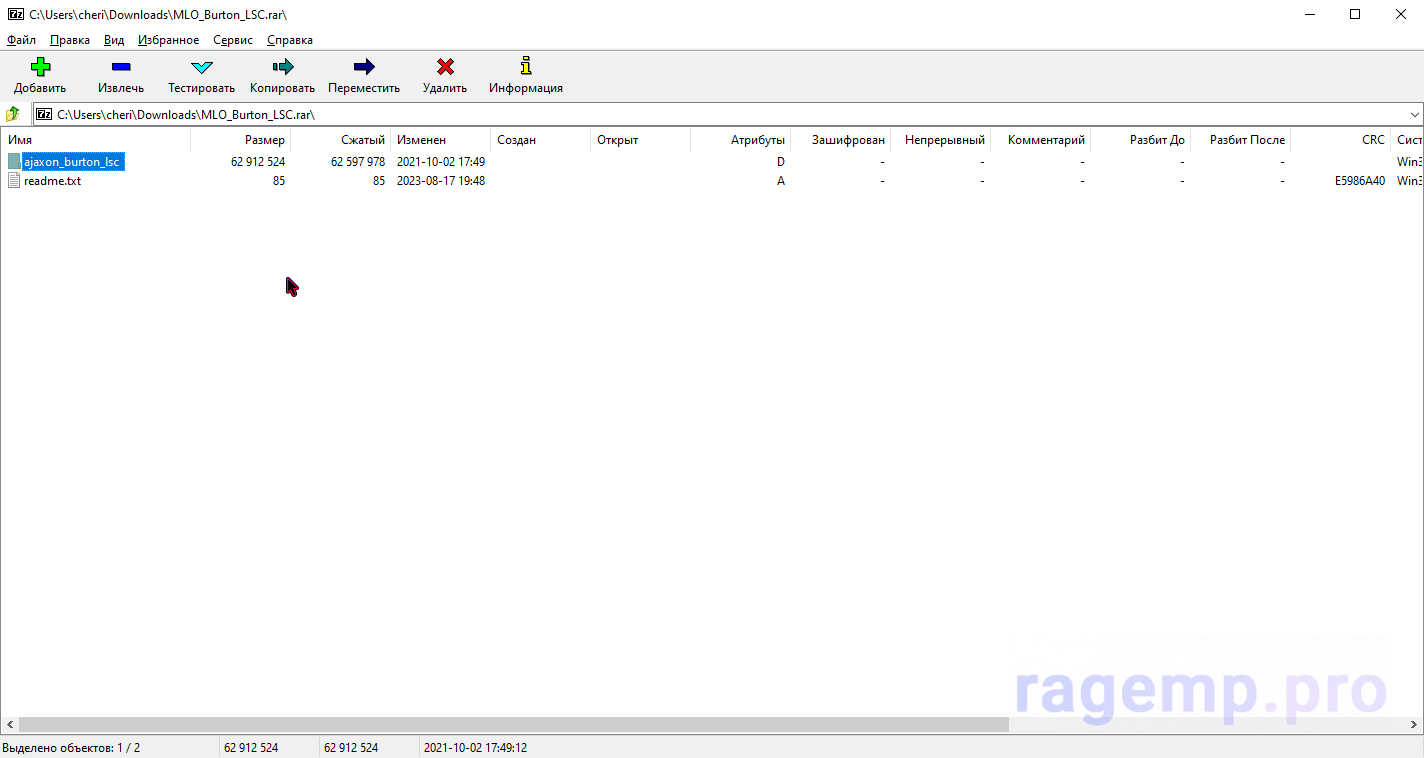Click the horizontal scrollbar track
Viewport: 1424px width, 758px height.
tap(1200, 724)
